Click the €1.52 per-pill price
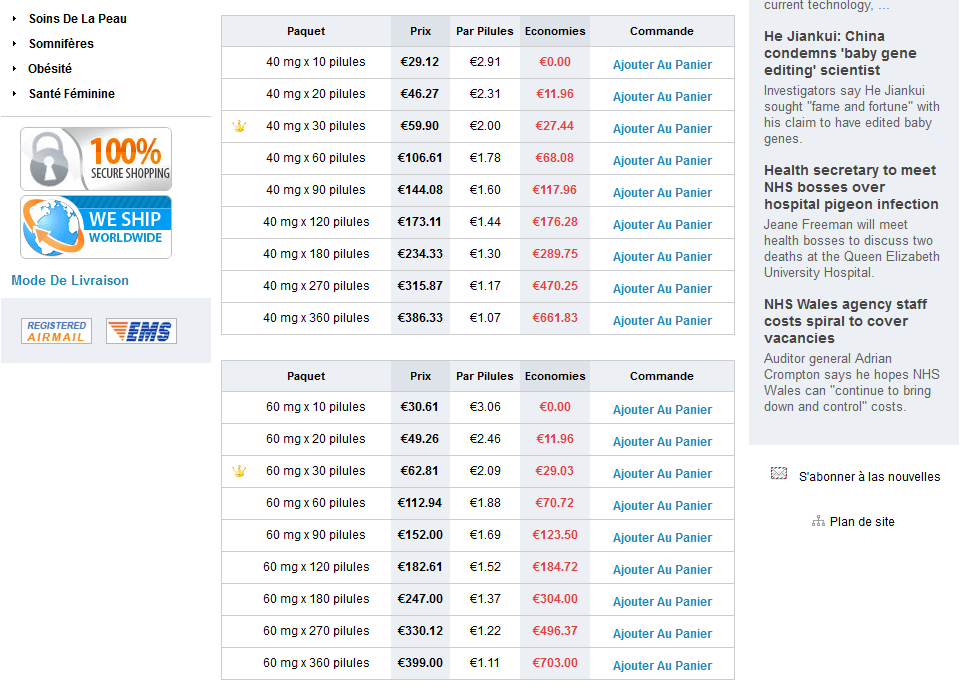Viewport: 960px width, 700px height. point(485,567)
